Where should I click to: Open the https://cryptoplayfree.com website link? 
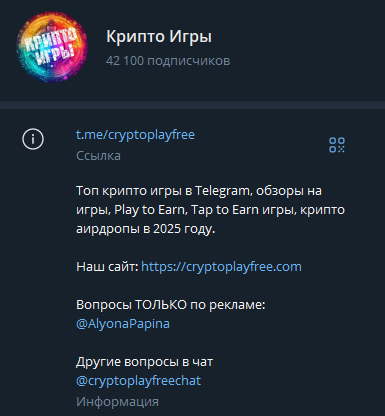[221, 267]
